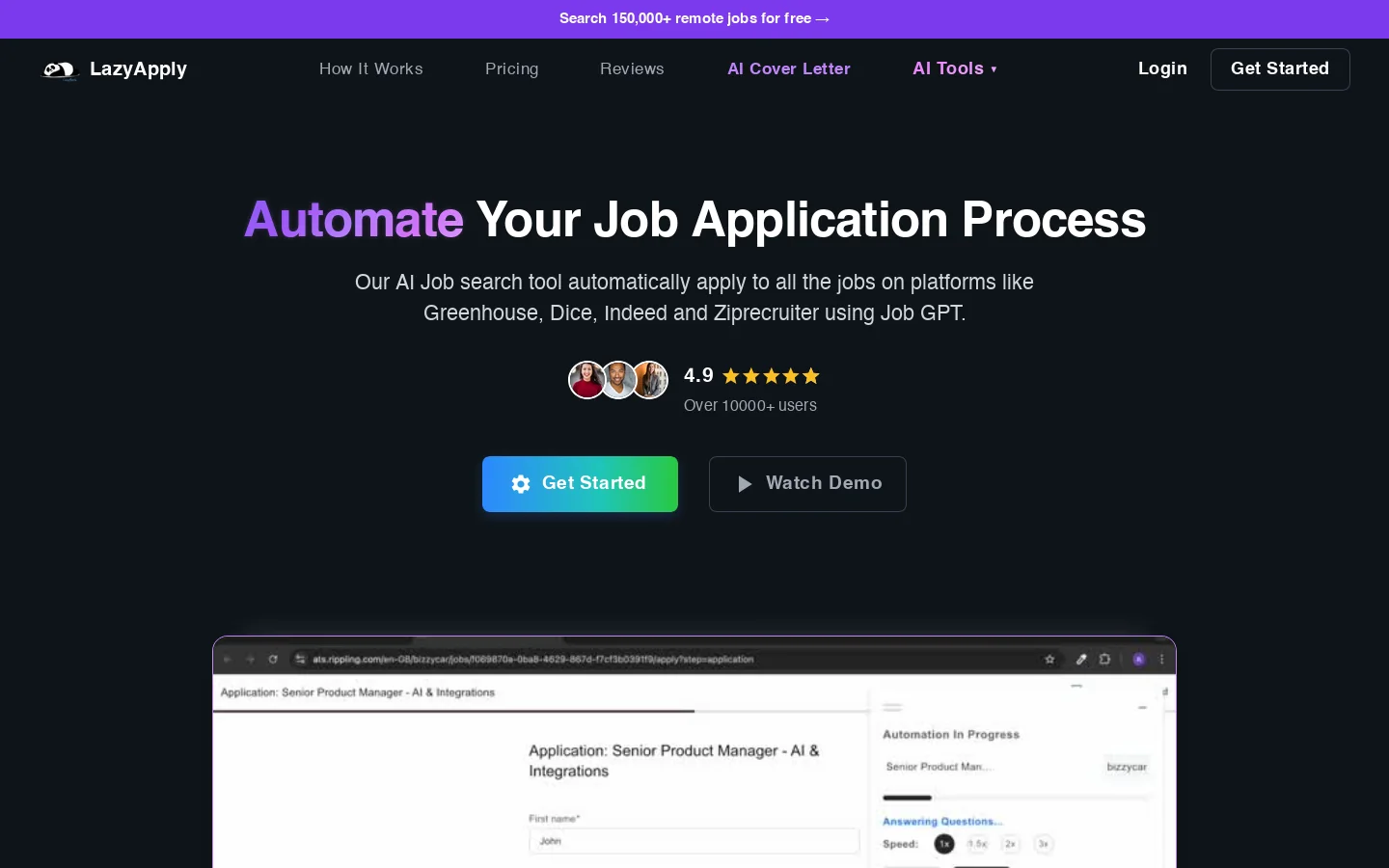Click the gradient Get Started button
Viewport: 1389px width, 868px height.
point(580,484)
